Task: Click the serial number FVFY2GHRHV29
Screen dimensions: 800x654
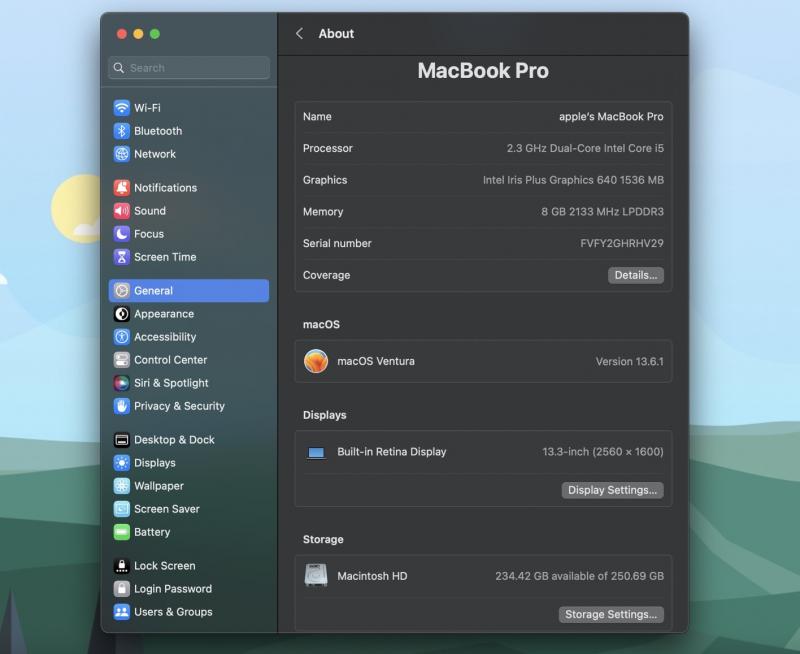Action: pos(622,243)
